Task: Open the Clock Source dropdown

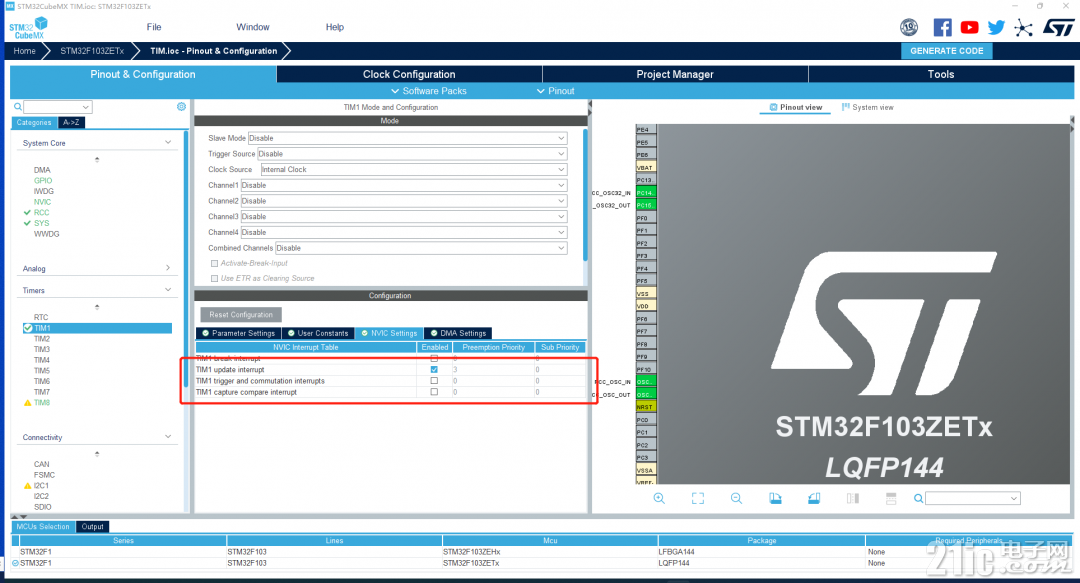Action: tap(414, 170)
